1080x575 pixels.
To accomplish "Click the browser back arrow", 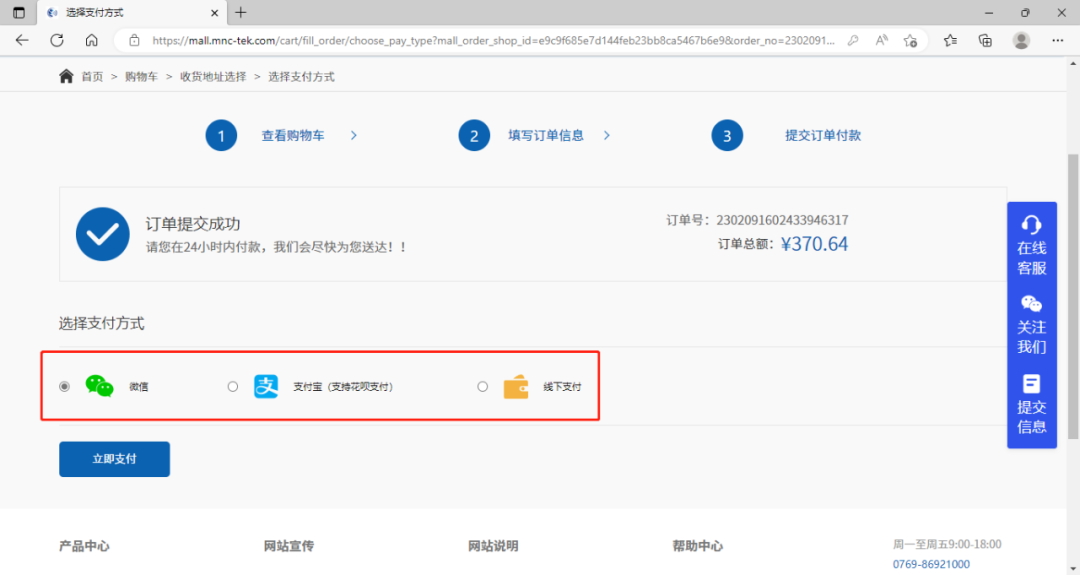I will pos(22,41).
